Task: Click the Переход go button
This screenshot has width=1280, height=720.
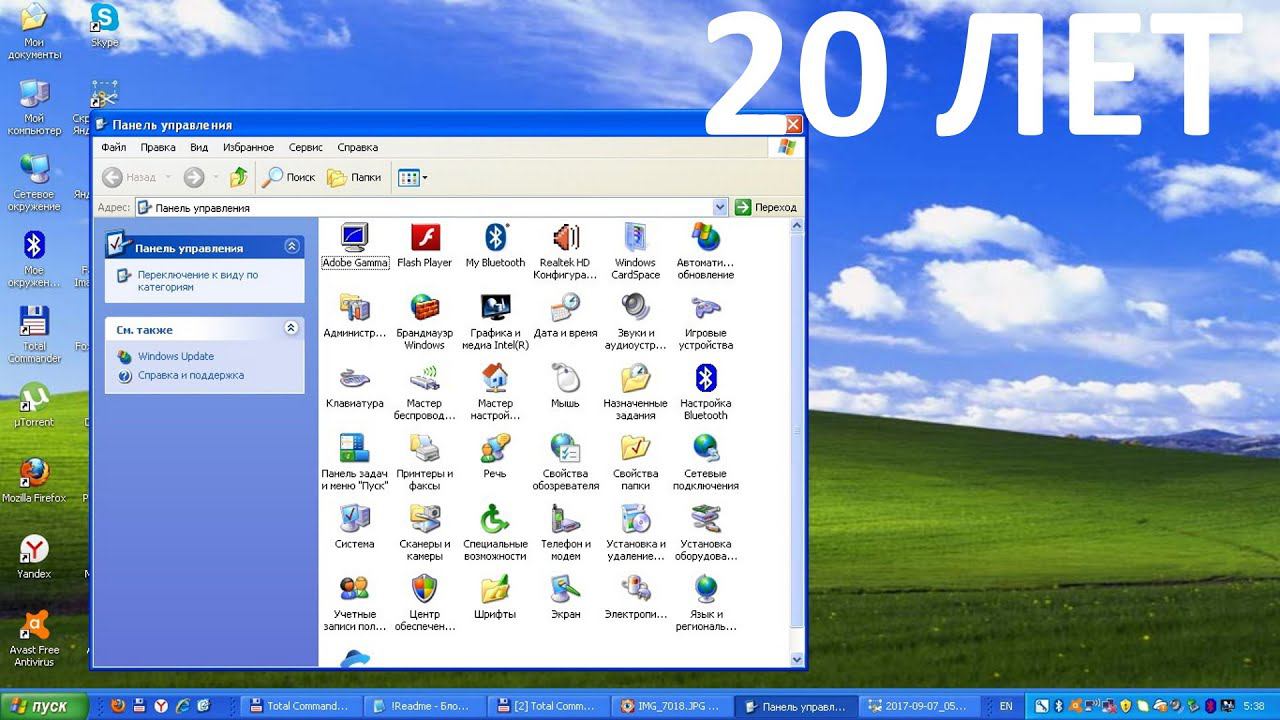Action: pyautogui.click(x=766, y=207)
